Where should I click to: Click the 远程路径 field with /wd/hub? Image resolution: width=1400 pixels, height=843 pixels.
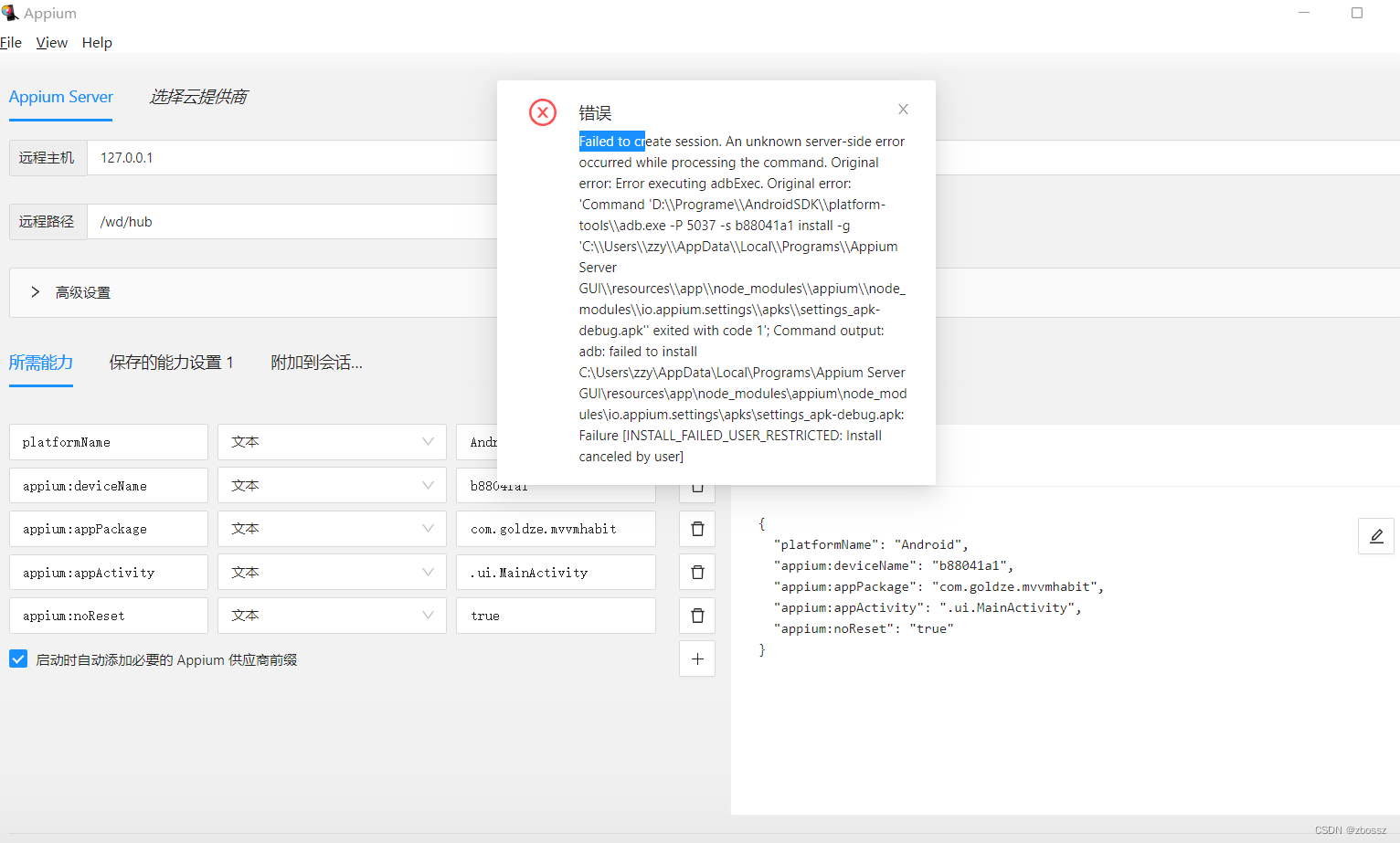(292, 222)
